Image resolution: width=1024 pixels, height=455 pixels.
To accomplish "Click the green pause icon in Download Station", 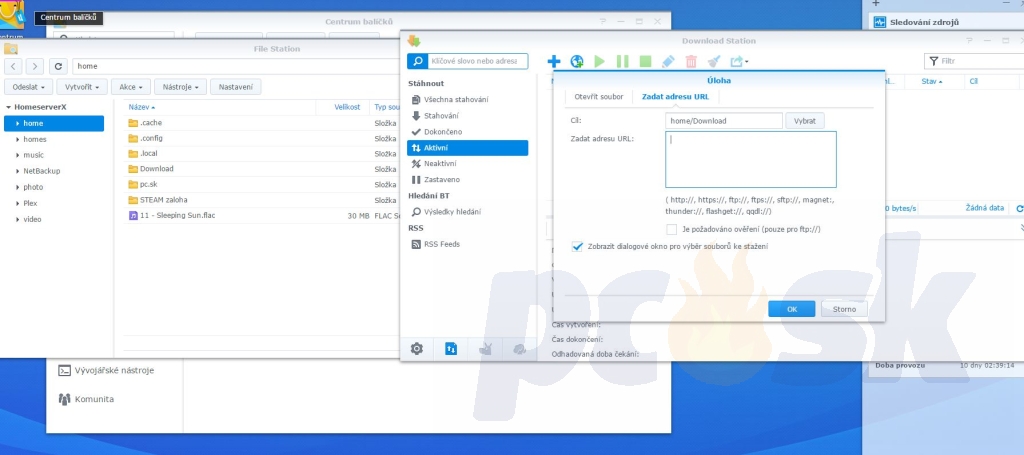I will [622, 61].
